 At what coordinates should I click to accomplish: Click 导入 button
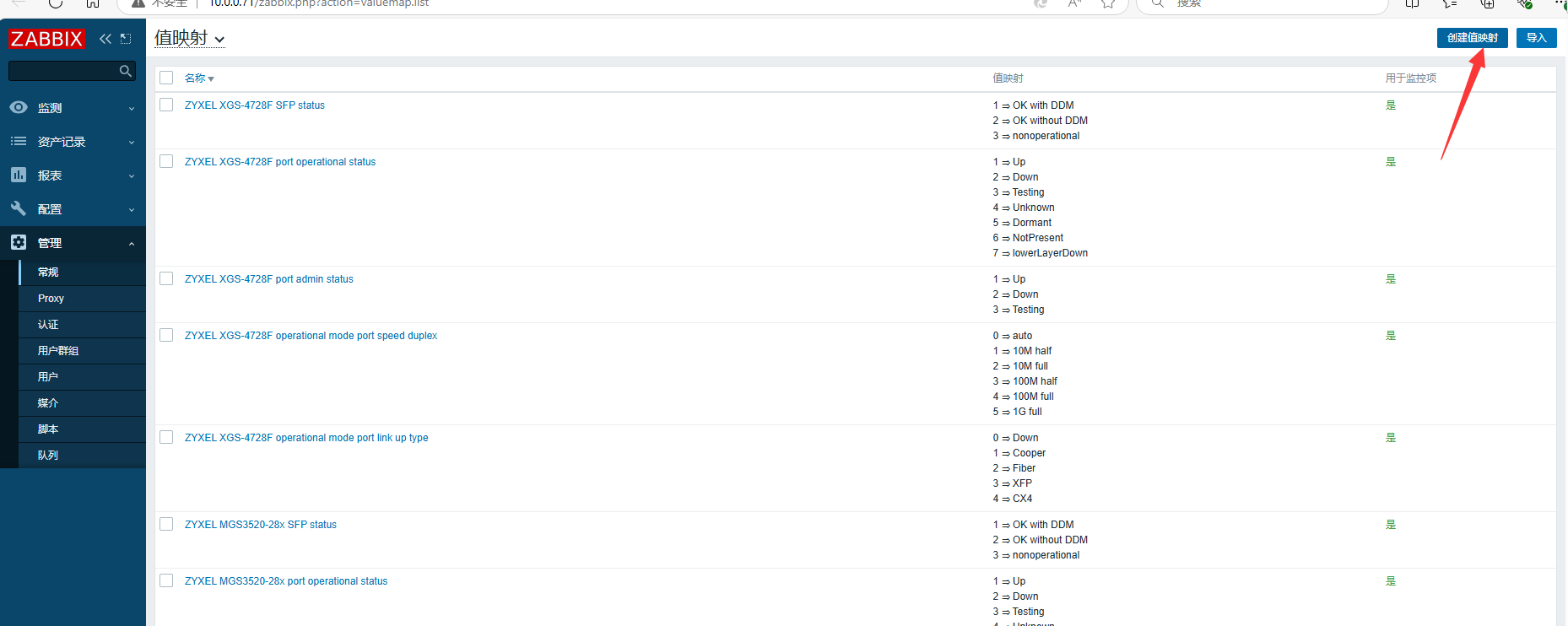[1537, 38]
